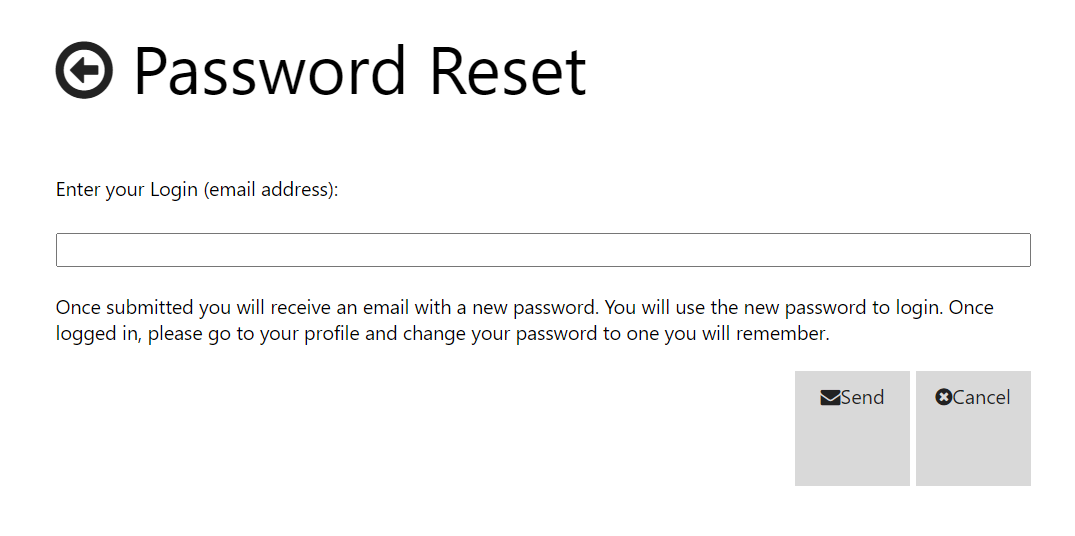
Task: Click the instruction paragraph below the input
Action: click(524, 320)
